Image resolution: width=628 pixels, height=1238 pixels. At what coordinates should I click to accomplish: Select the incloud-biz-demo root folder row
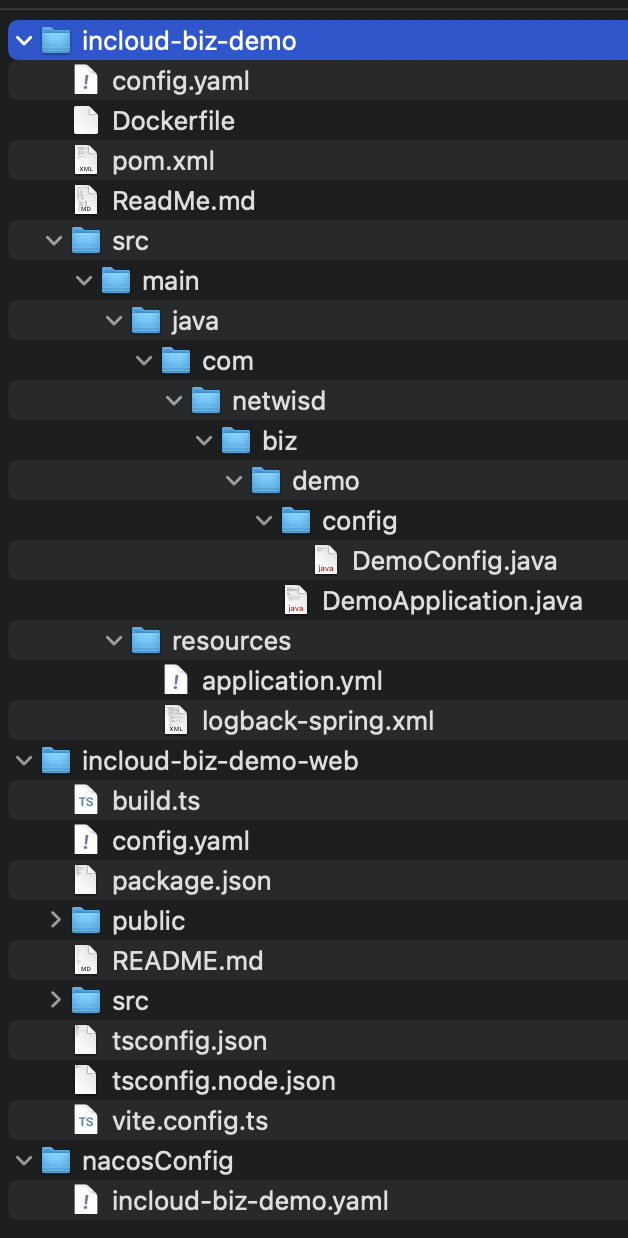pos(188,41)
